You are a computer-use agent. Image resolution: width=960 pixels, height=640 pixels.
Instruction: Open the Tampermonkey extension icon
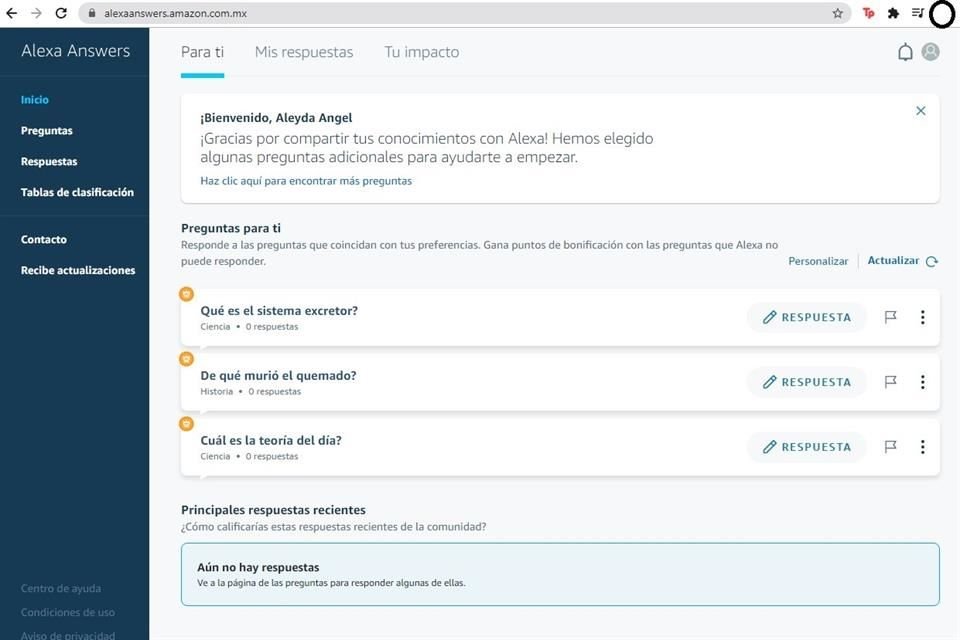point(868,15)
